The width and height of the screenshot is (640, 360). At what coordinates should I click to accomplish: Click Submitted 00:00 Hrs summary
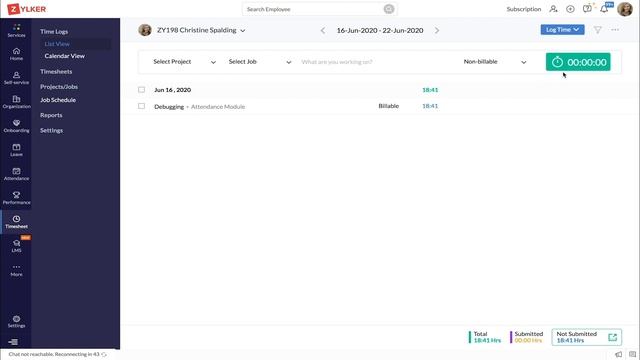527,337
